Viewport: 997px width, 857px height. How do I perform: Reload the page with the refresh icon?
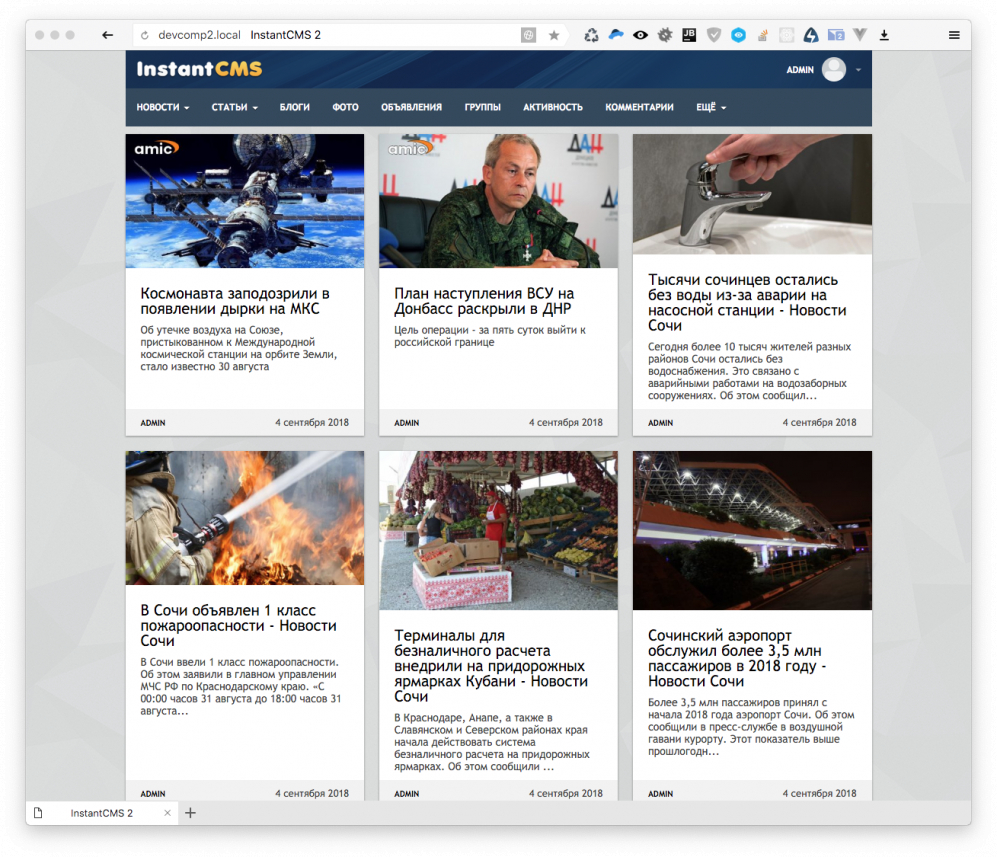145,36
